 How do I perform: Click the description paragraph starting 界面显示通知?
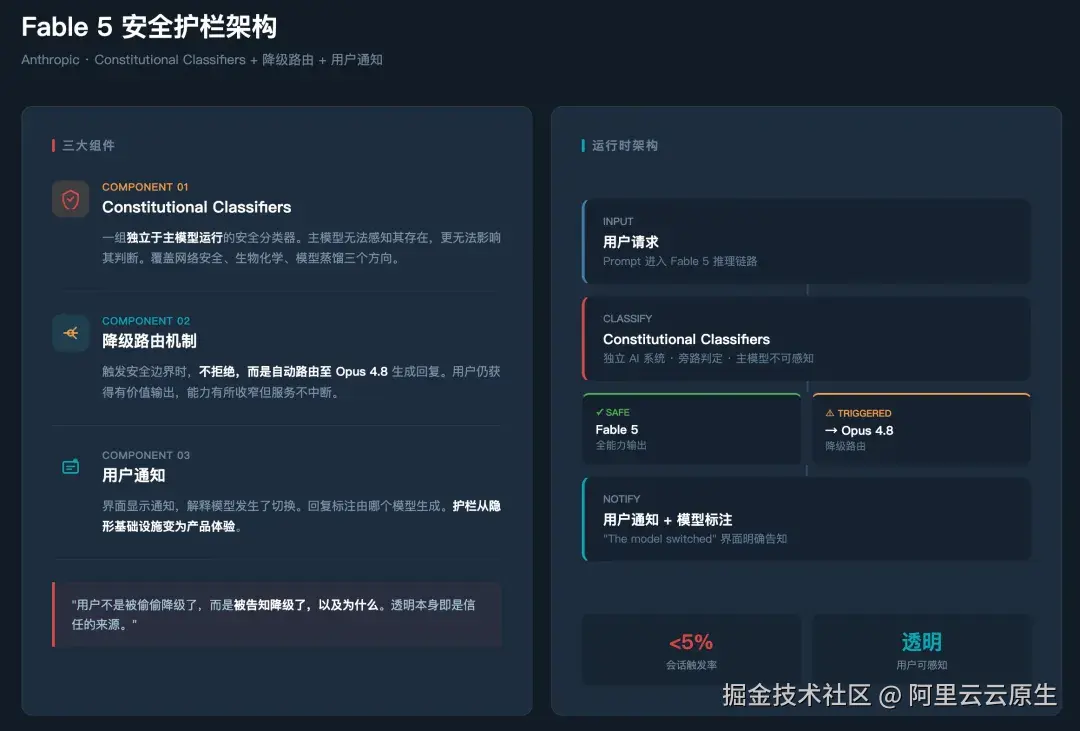coord(301,516)
